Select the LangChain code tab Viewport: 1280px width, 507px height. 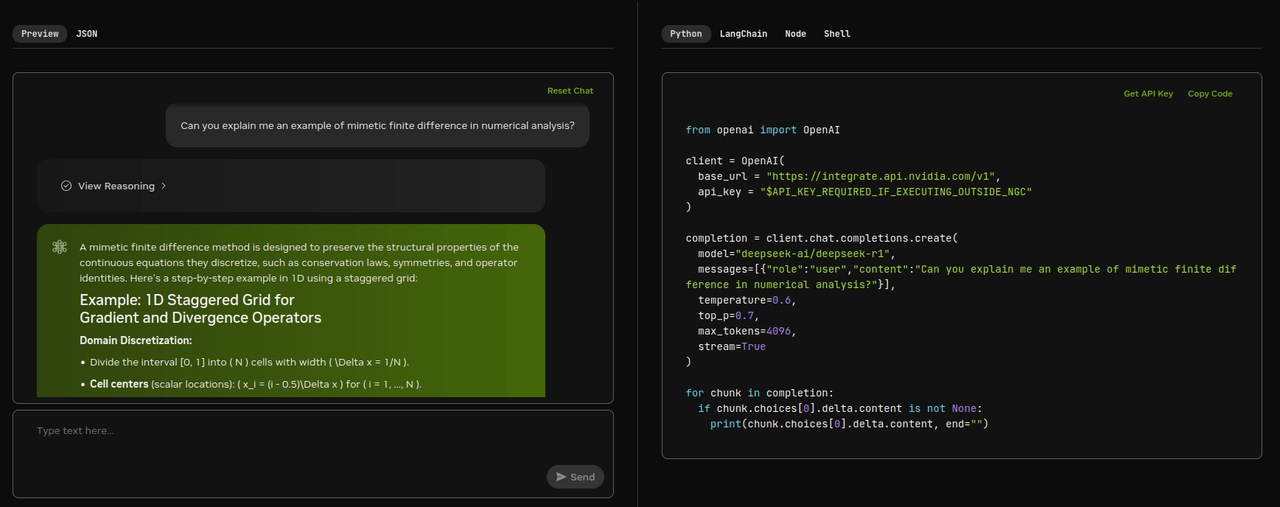click(x=743, y=34)
